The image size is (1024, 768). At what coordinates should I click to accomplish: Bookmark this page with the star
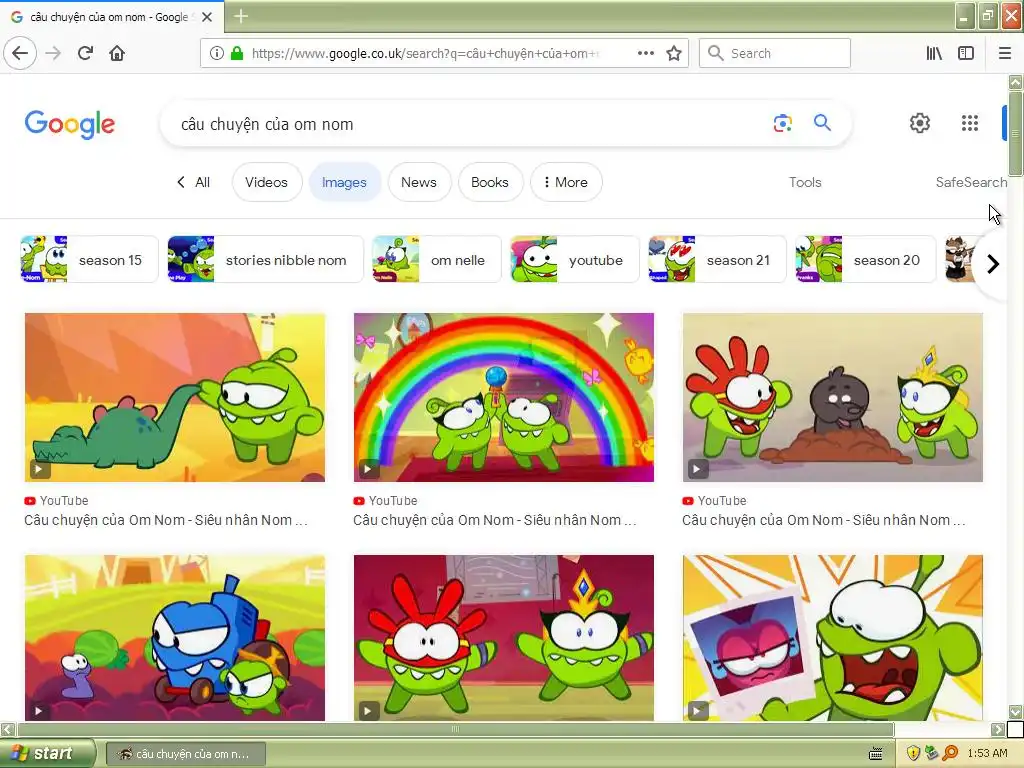(674, 53)
